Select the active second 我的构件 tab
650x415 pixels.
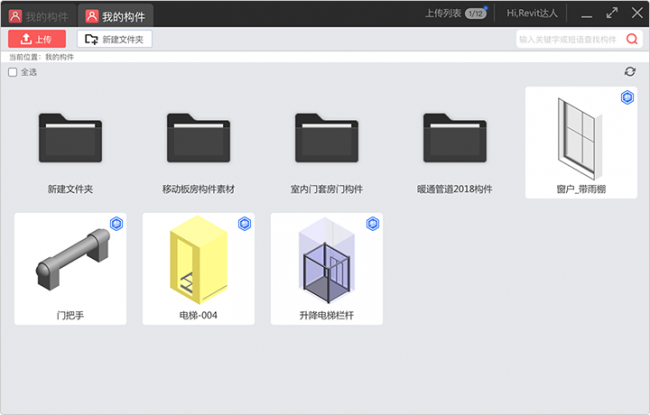(x=116, y=15)
